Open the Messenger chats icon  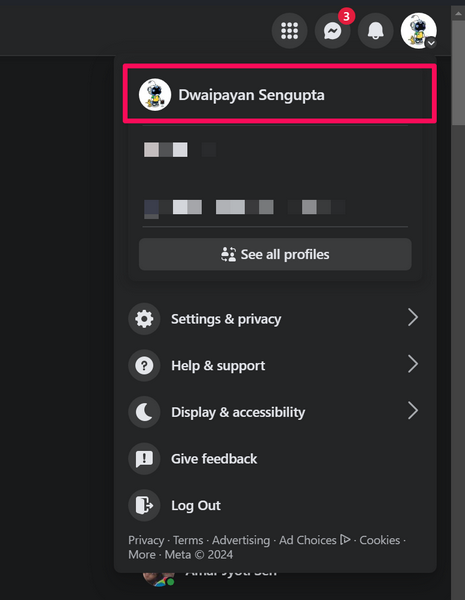332,31
